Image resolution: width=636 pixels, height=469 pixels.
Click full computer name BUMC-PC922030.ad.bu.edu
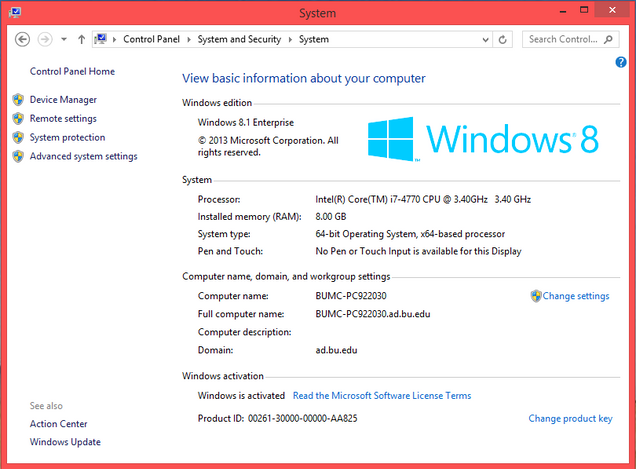(373, 314)
